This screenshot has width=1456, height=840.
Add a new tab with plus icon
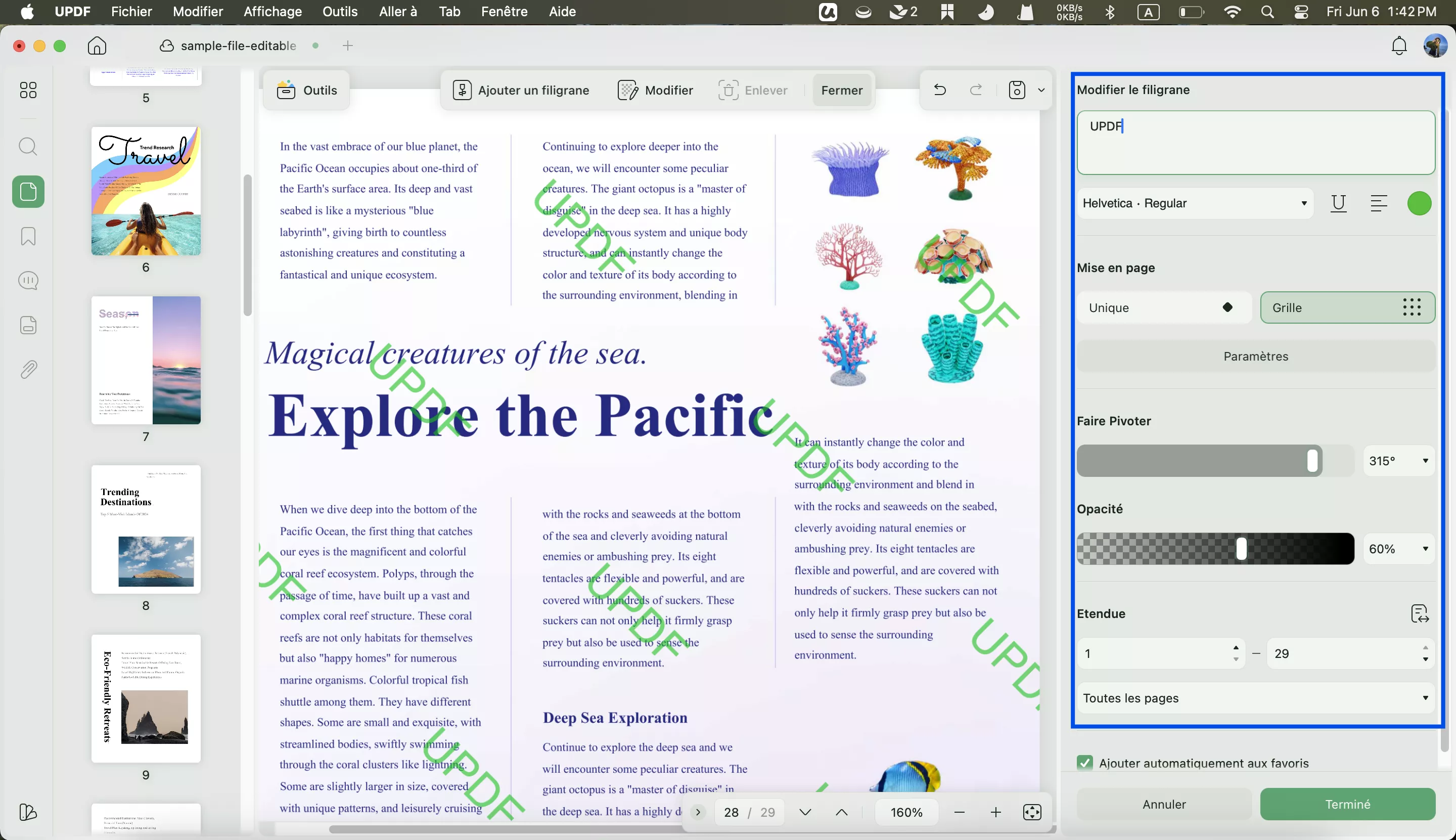pos(348,46)
